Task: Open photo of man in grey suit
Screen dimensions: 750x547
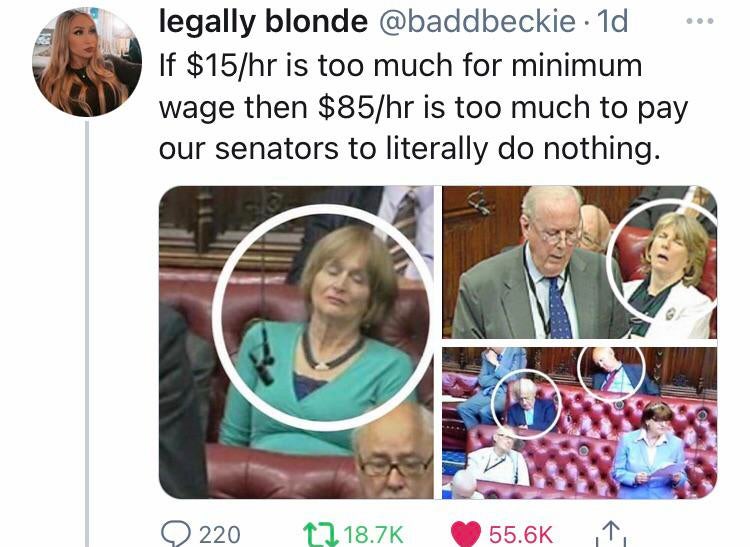Action: coord(579,262)
